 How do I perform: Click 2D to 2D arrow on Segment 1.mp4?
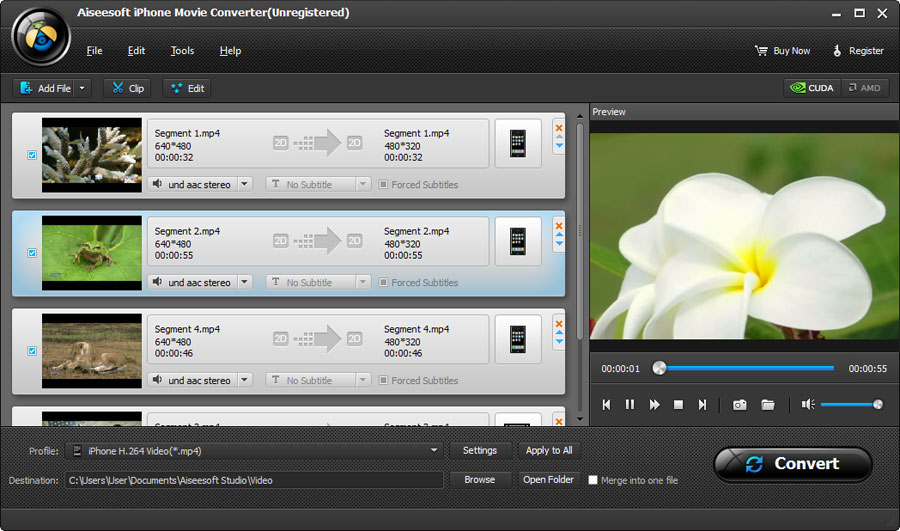(317, 143)
